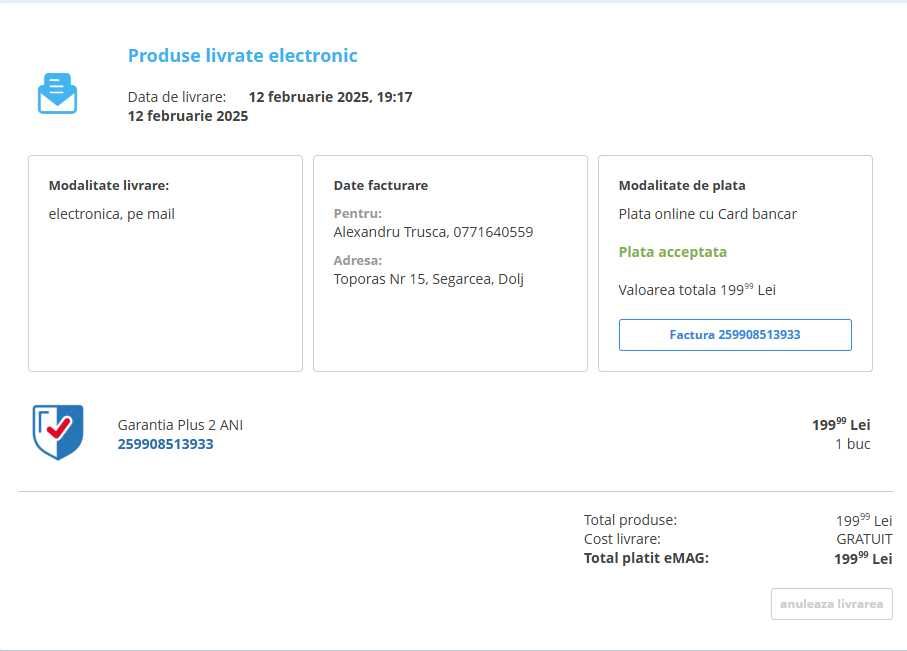This screenshot has height=651, width=907.
Task: Click the Garantia Plus shield icon
Action: pyautogui.click(x=58, y=432)
